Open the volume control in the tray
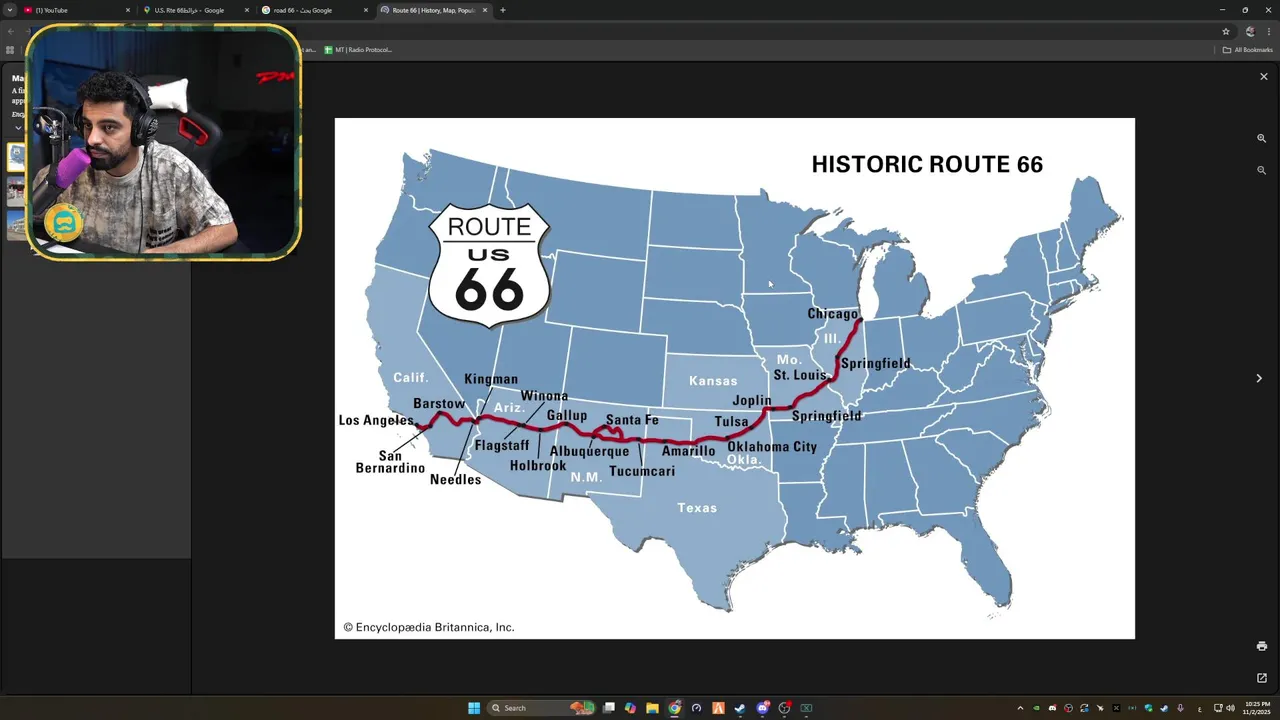 point(1230,708)
